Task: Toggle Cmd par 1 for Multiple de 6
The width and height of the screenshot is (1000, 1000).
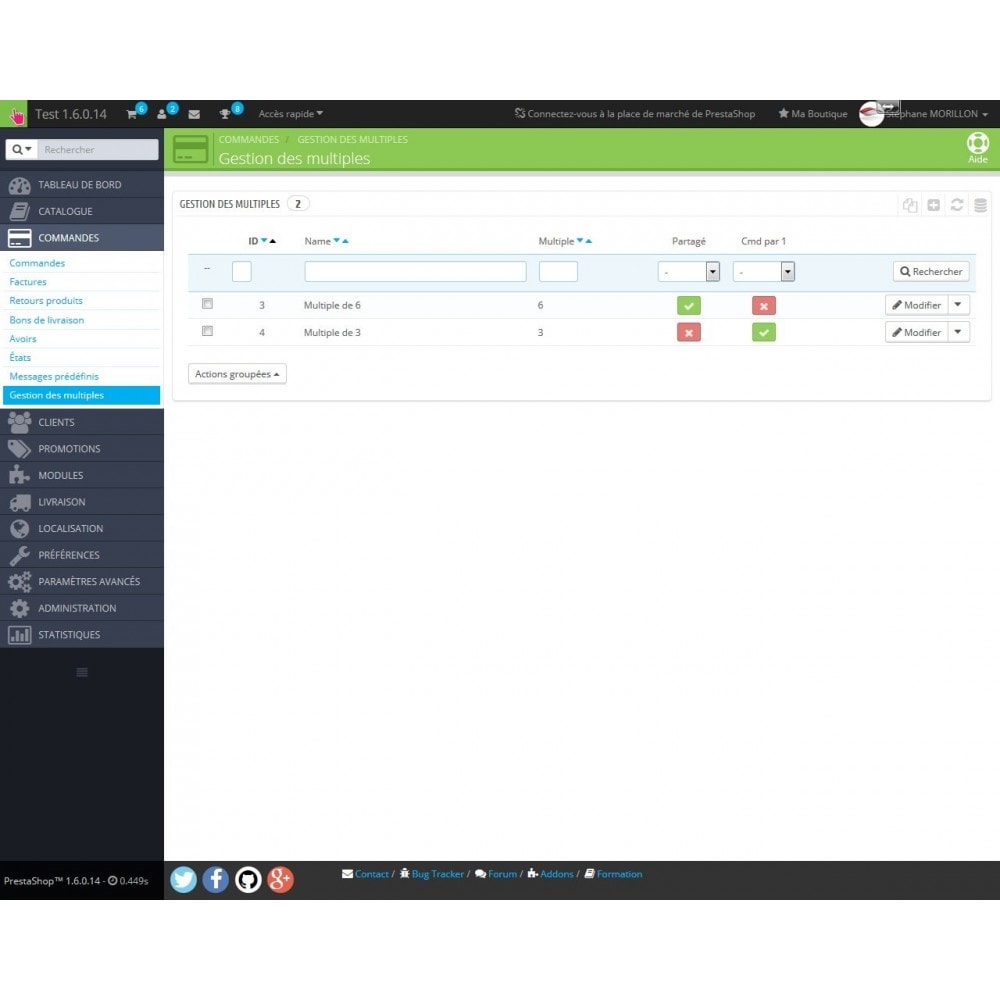Action: click(x=763, y=305)
